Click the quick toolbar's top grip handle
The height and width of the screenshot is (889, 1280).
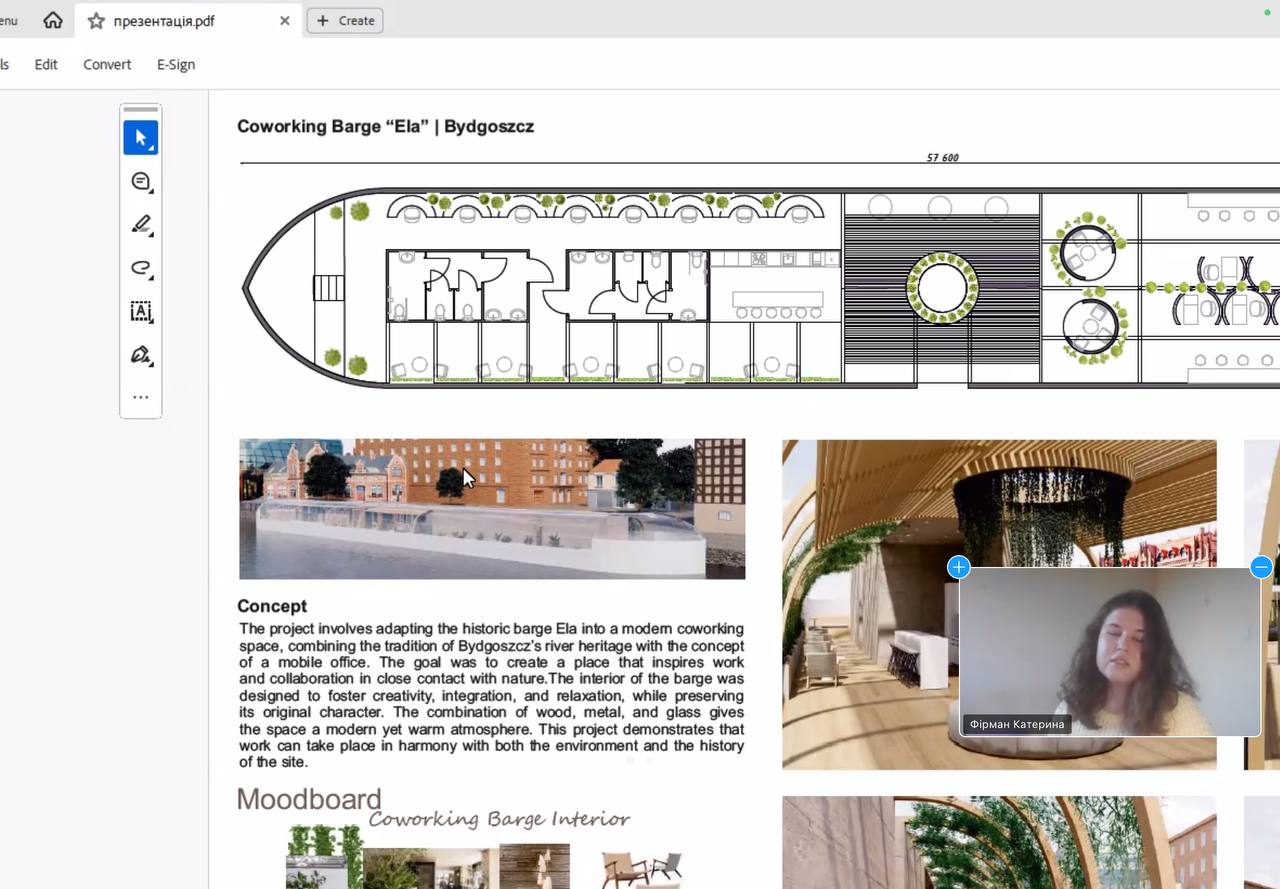click(x=141, y=109)
